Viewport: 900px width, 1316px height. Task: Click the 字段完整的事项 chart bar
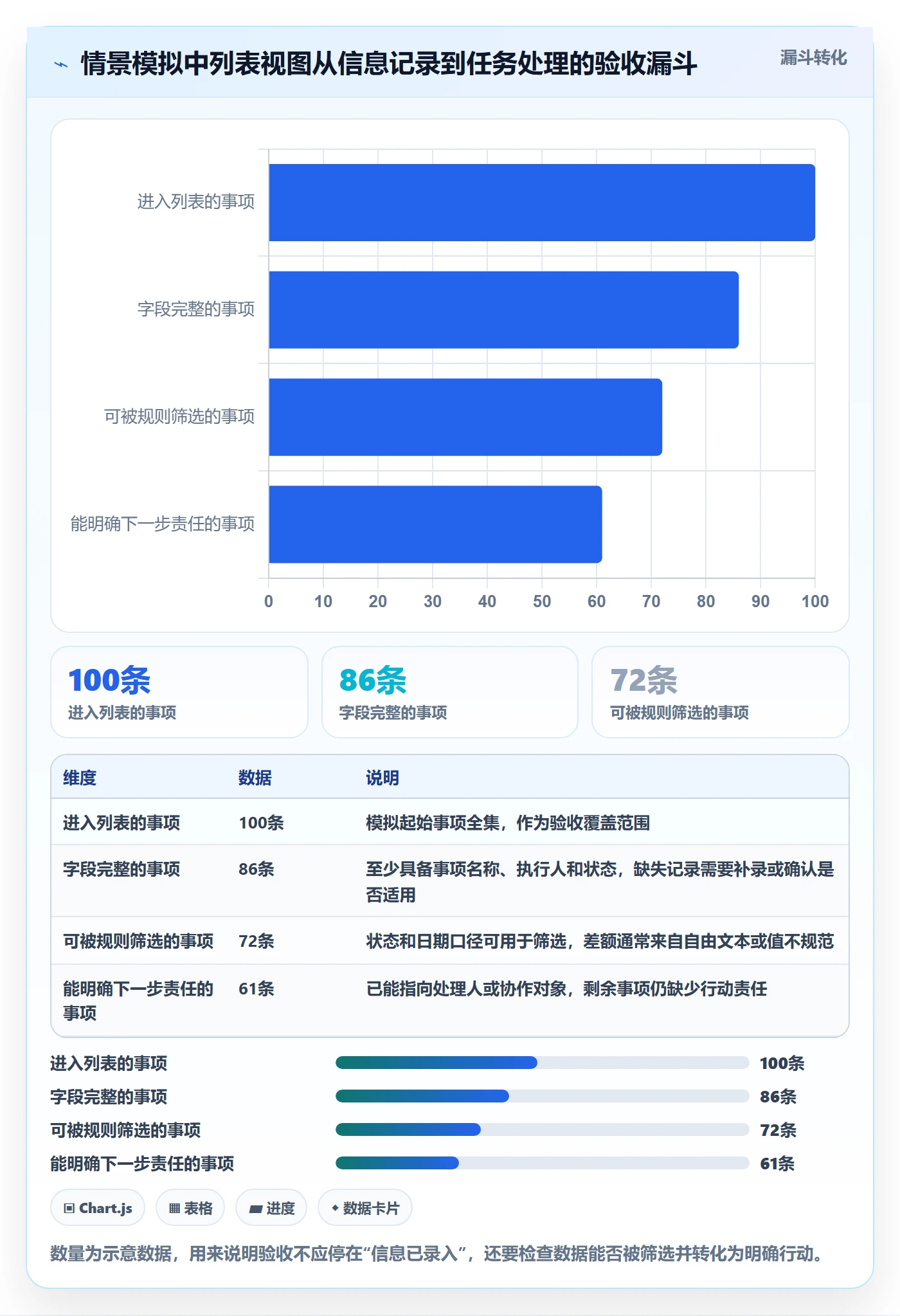(x=503, y=310)
